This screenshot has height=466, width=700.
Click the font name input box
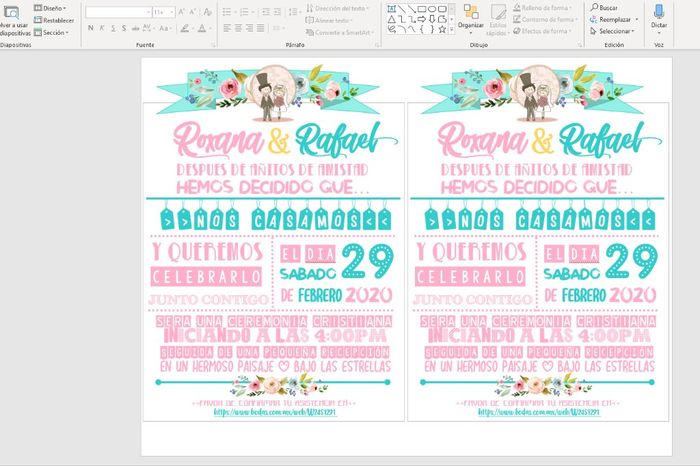pyautogui.click(x=115, y=12)
